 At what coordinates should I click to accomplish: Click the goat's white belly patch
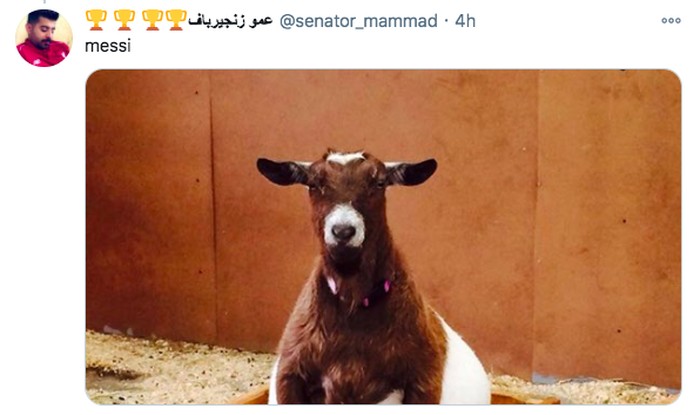pyautogui.click(x=462, y=366)
